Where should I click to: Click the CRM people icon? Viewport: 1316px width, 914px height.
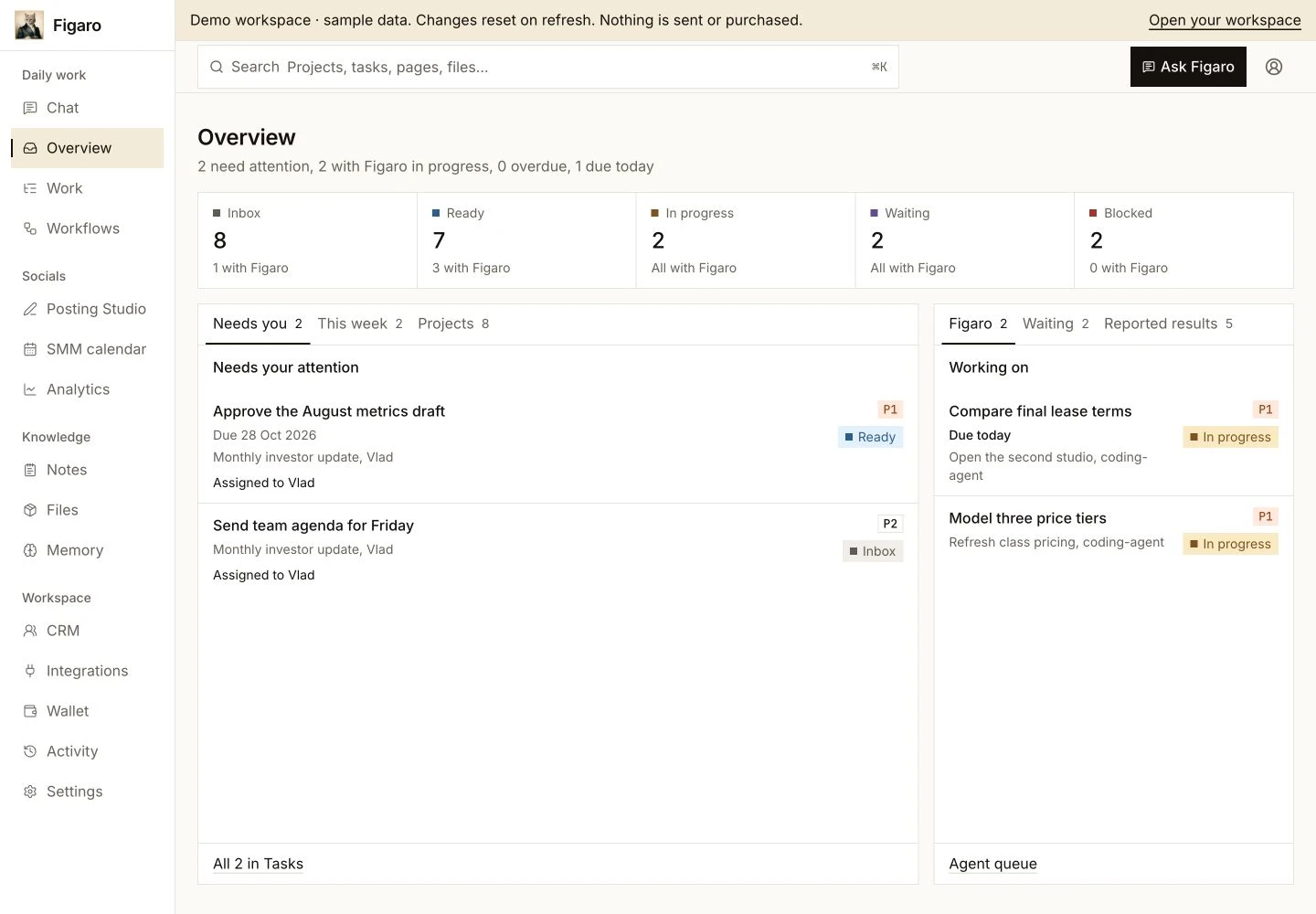click(30, 631)
